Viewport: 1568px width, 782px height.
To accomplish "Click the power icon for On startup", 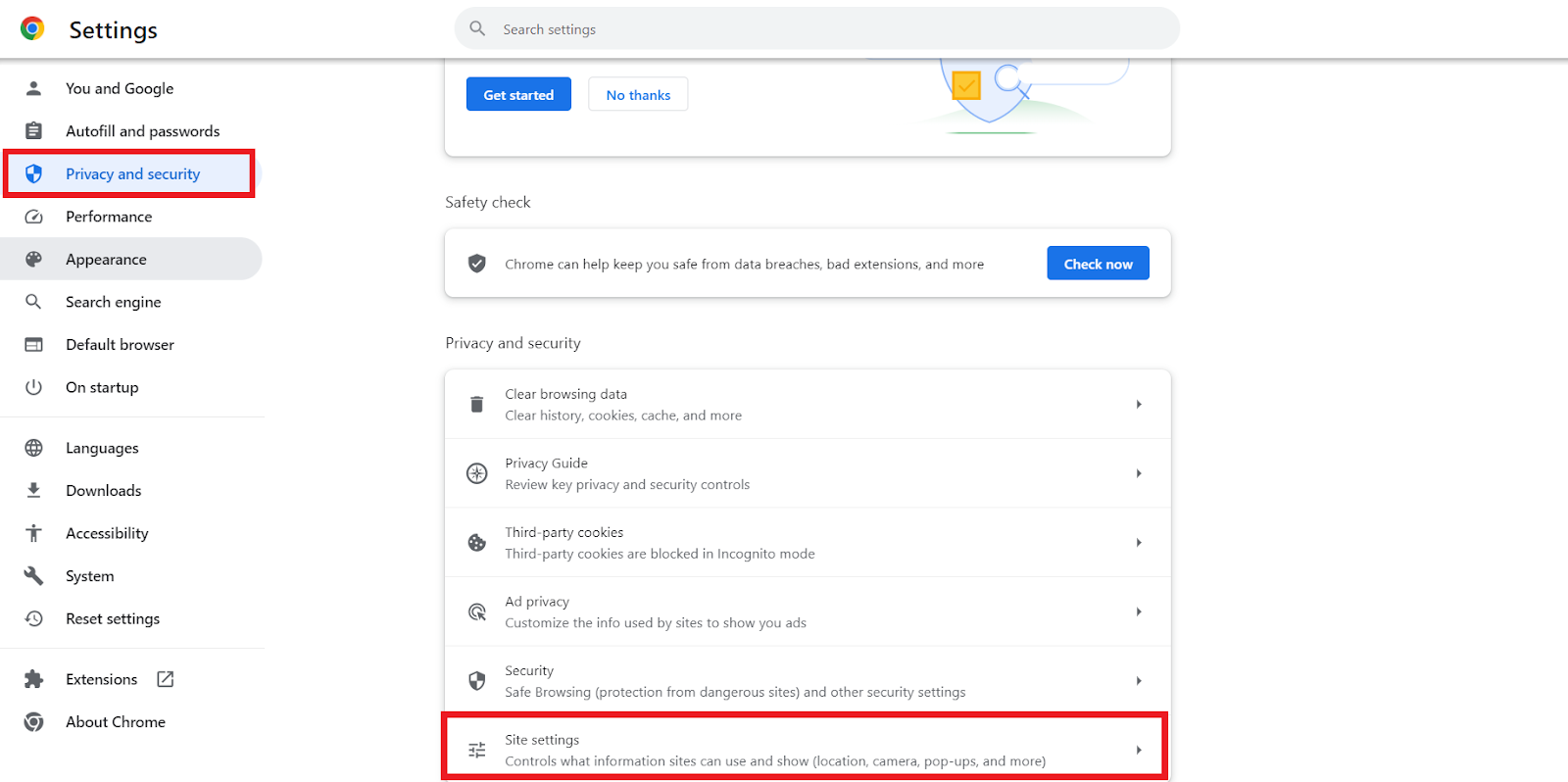I will (x=33, y=387).
